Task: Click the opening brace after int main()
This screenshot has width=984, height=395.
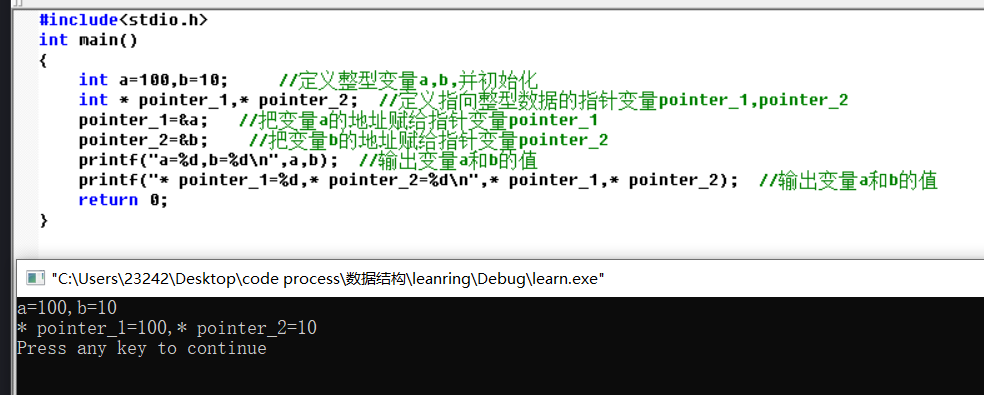Action: point(43,60)
